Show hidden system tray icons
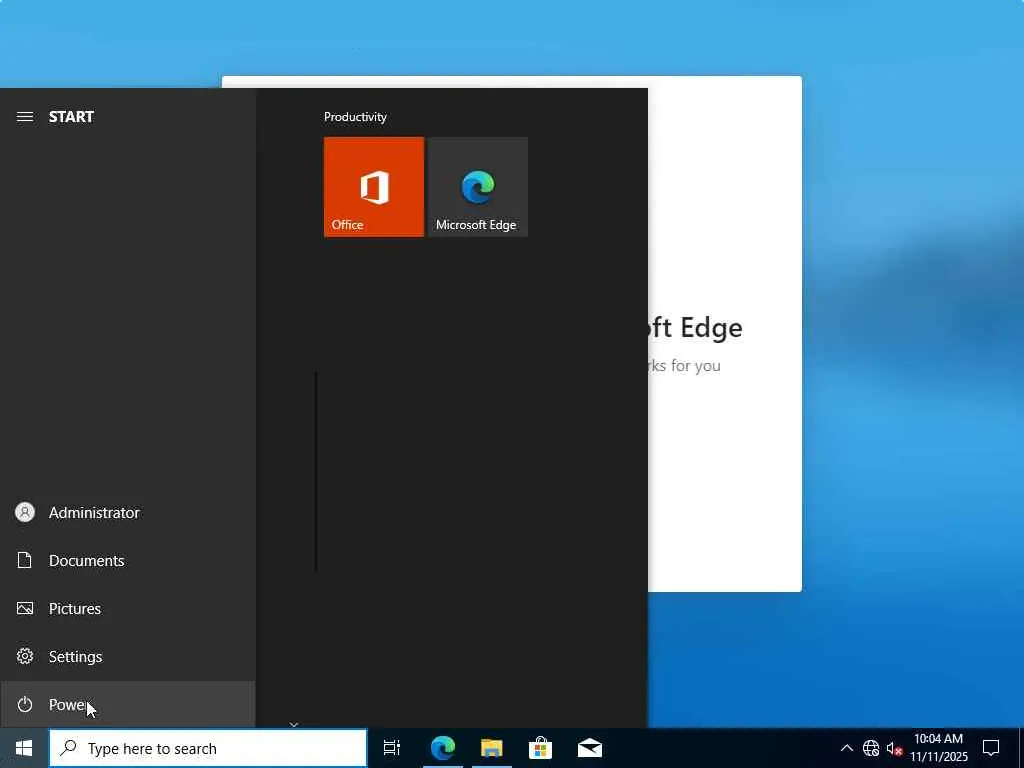Image resolution: width=1024 pixels, height=768 pixels. [x=846, y=748]
